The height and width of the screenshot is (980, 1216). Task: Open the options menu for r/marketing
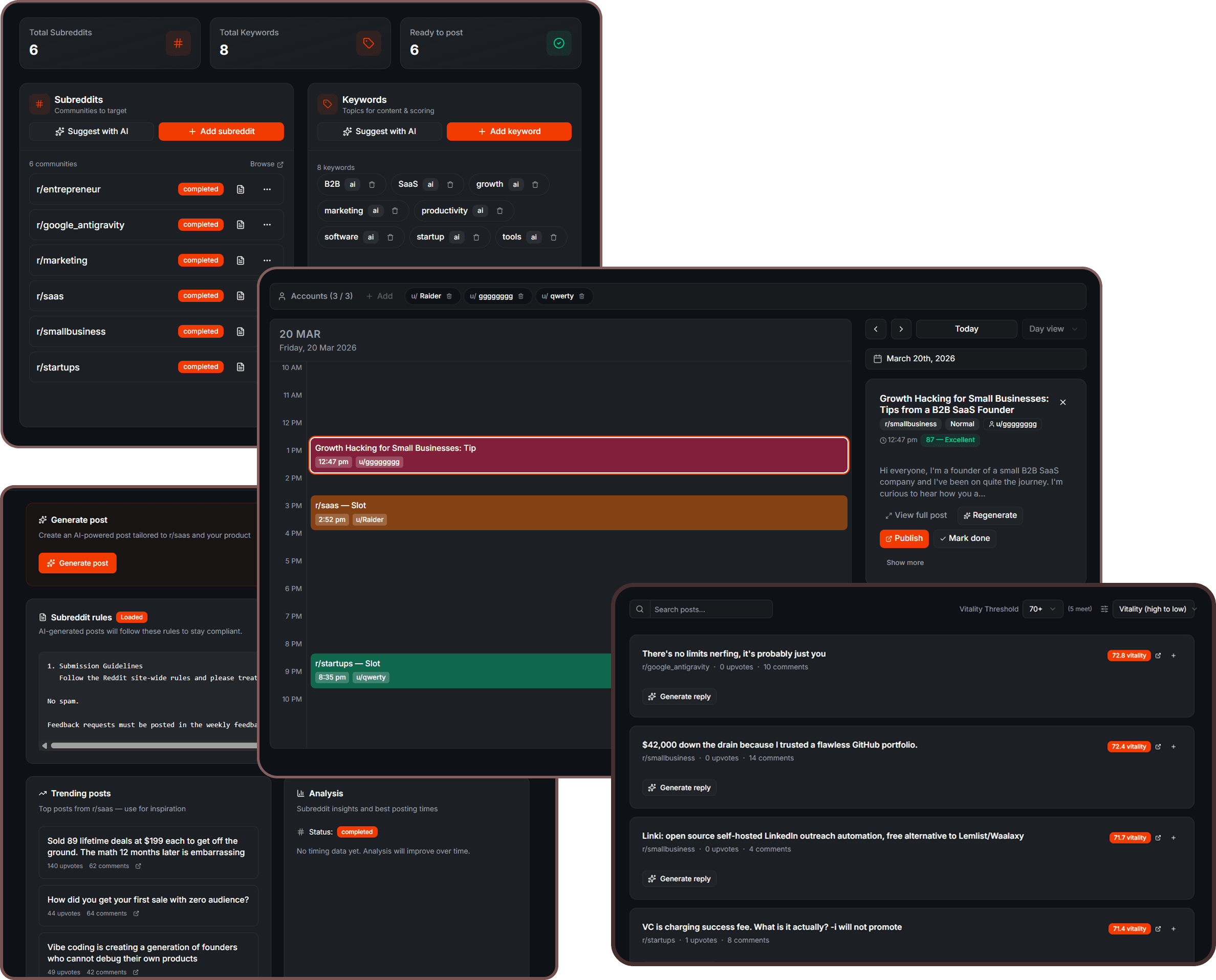(267, 260)
